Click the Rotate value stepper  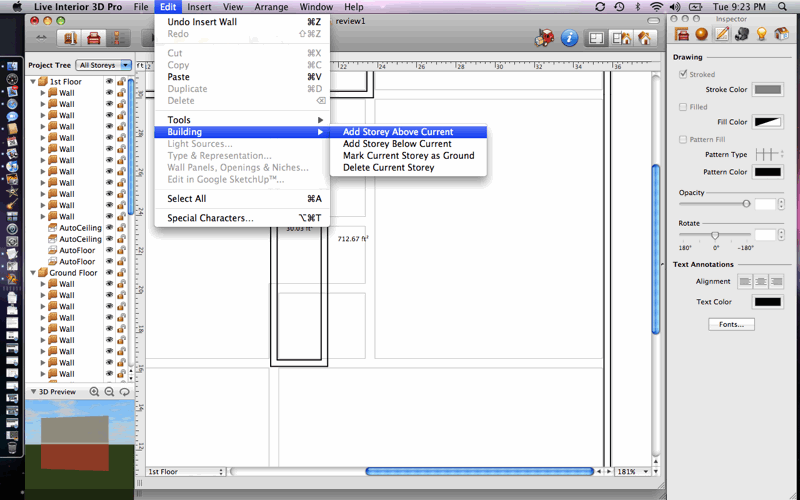[x=781, y=235]
